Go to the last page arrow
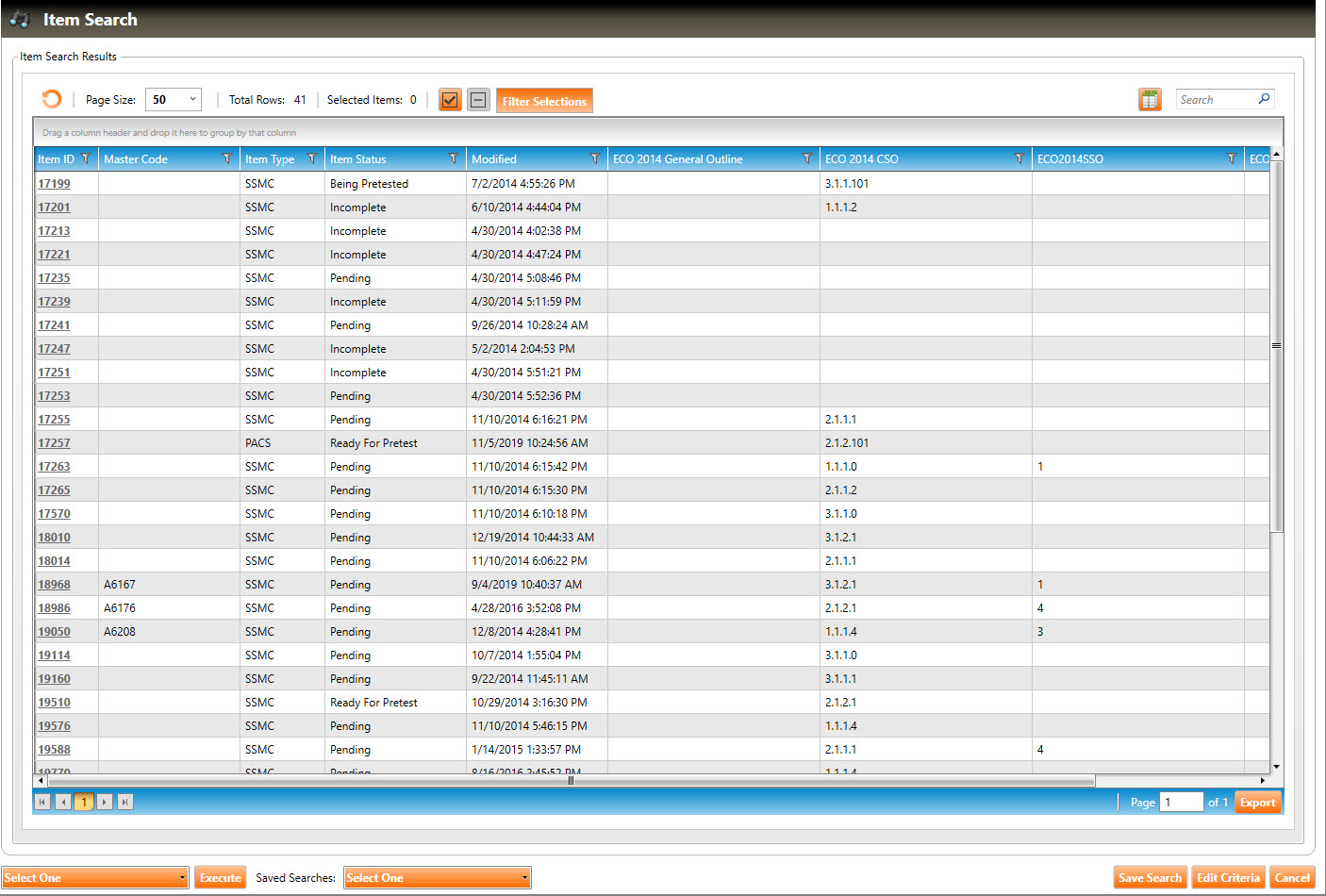The width and height of the screenshot is (1326, 896). (x=124, y=802)
